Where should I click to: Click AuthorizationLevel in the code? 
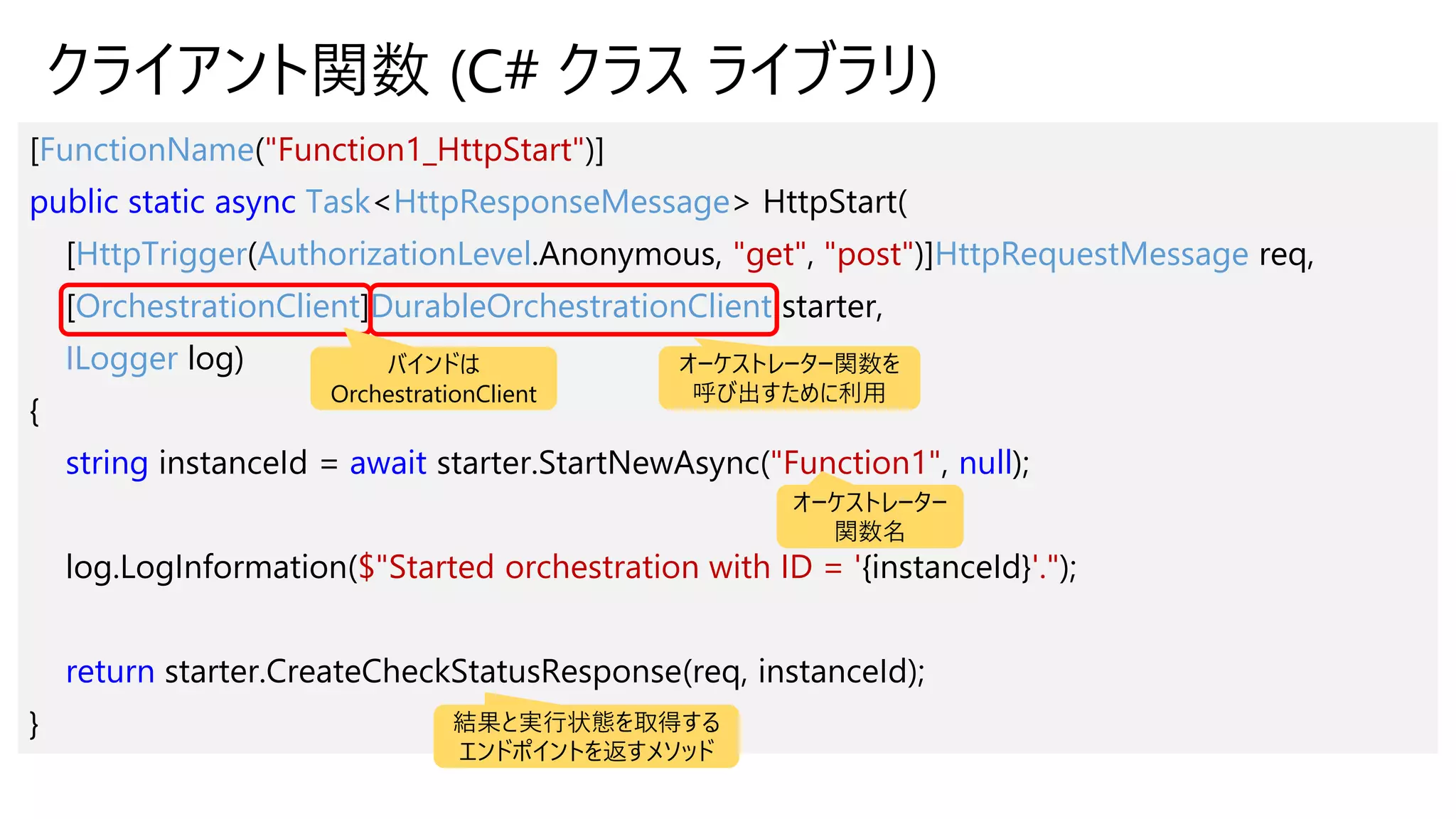tap(395, 255)
